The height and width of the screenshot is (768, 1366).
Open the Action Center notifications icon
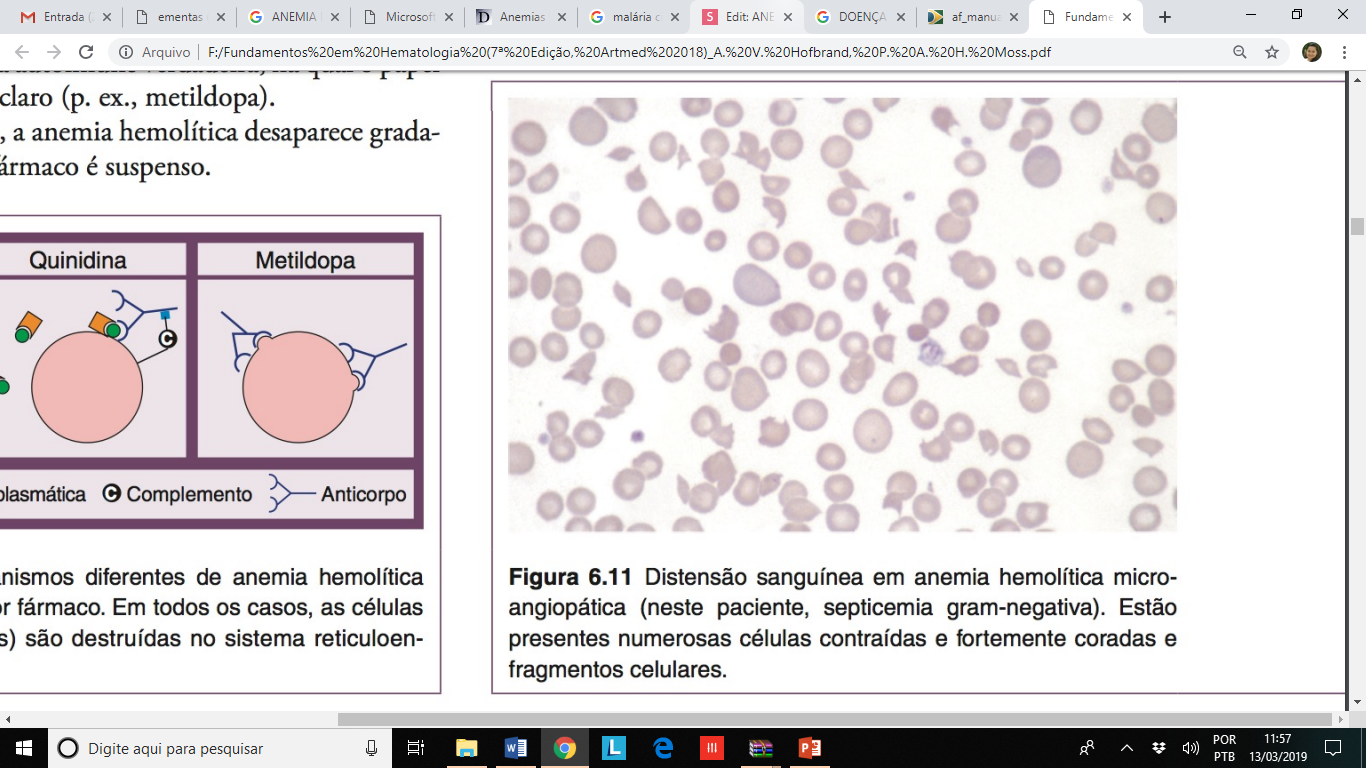pos(1332,748)
